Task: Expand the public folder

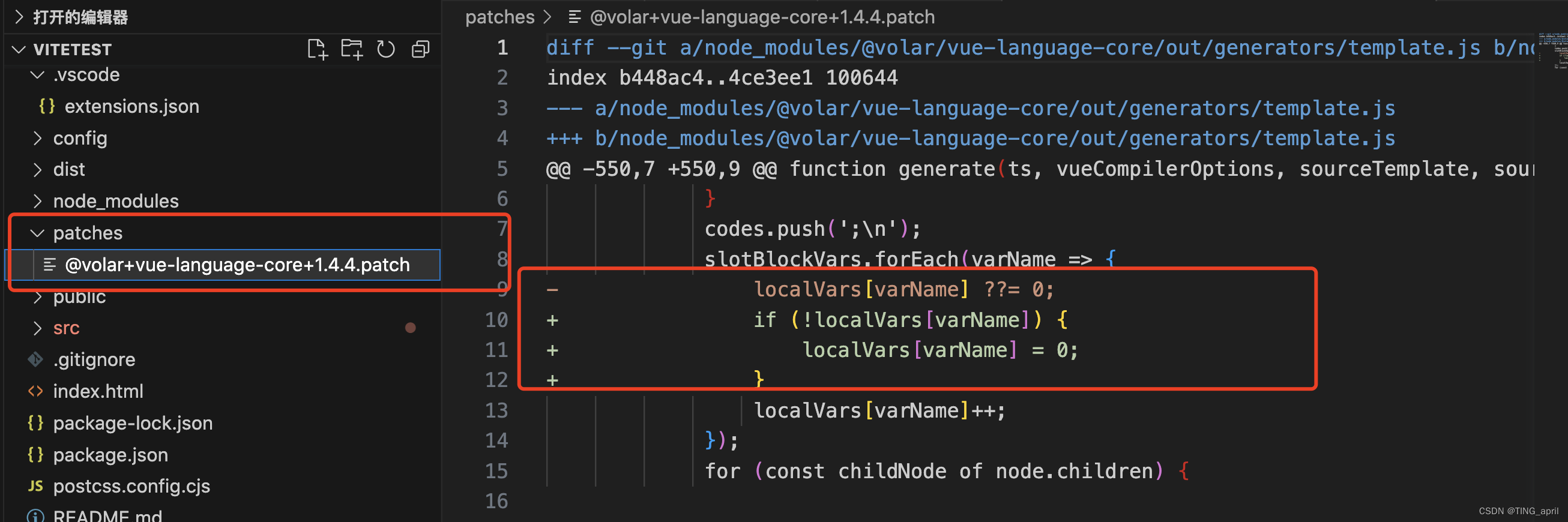Action: (37, 297)
